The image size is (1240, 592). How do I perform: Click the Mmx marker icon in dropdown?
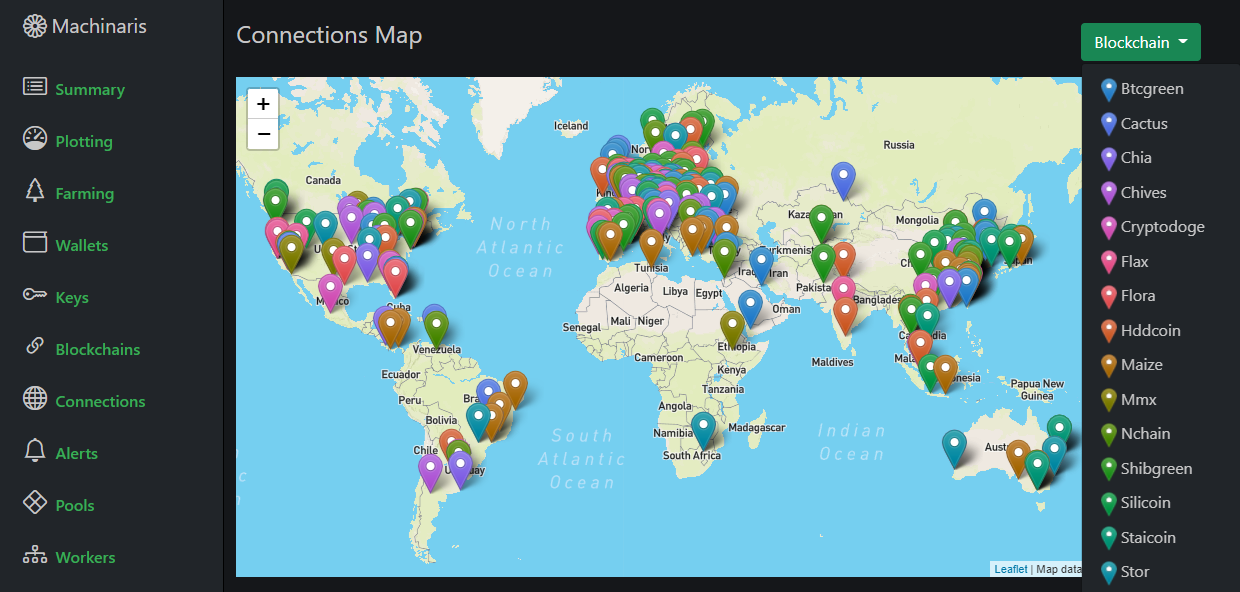pos(1108,400)
